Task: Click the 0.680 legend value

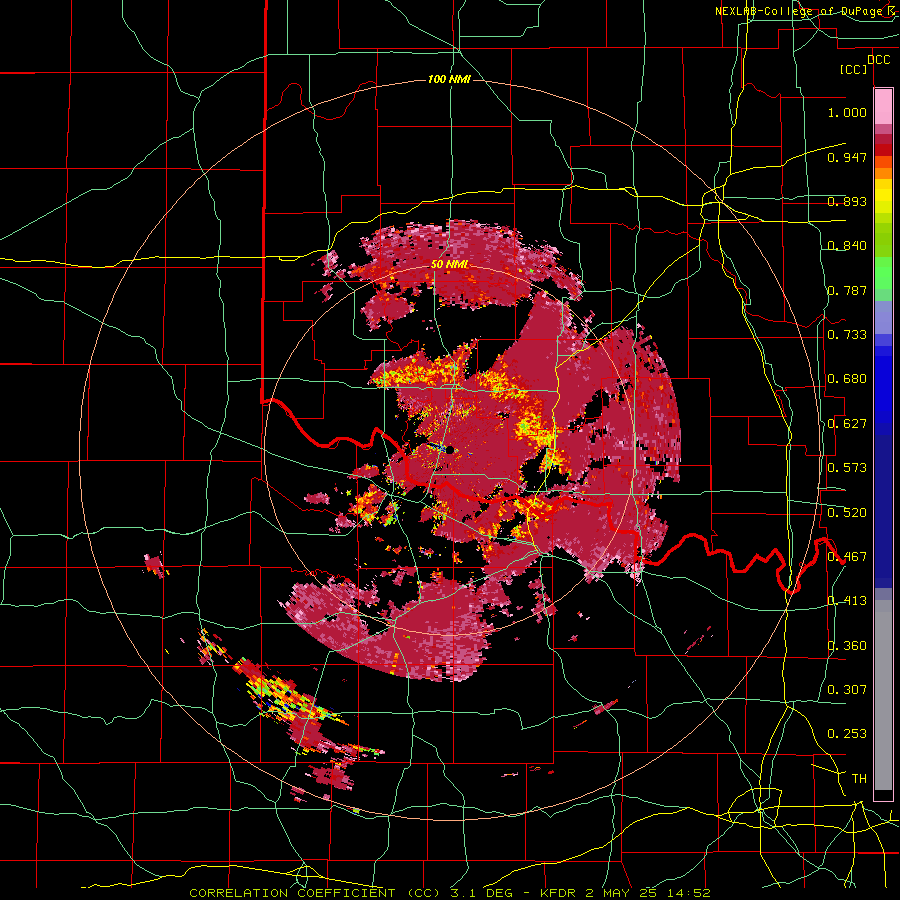Action: pos(847,379)
